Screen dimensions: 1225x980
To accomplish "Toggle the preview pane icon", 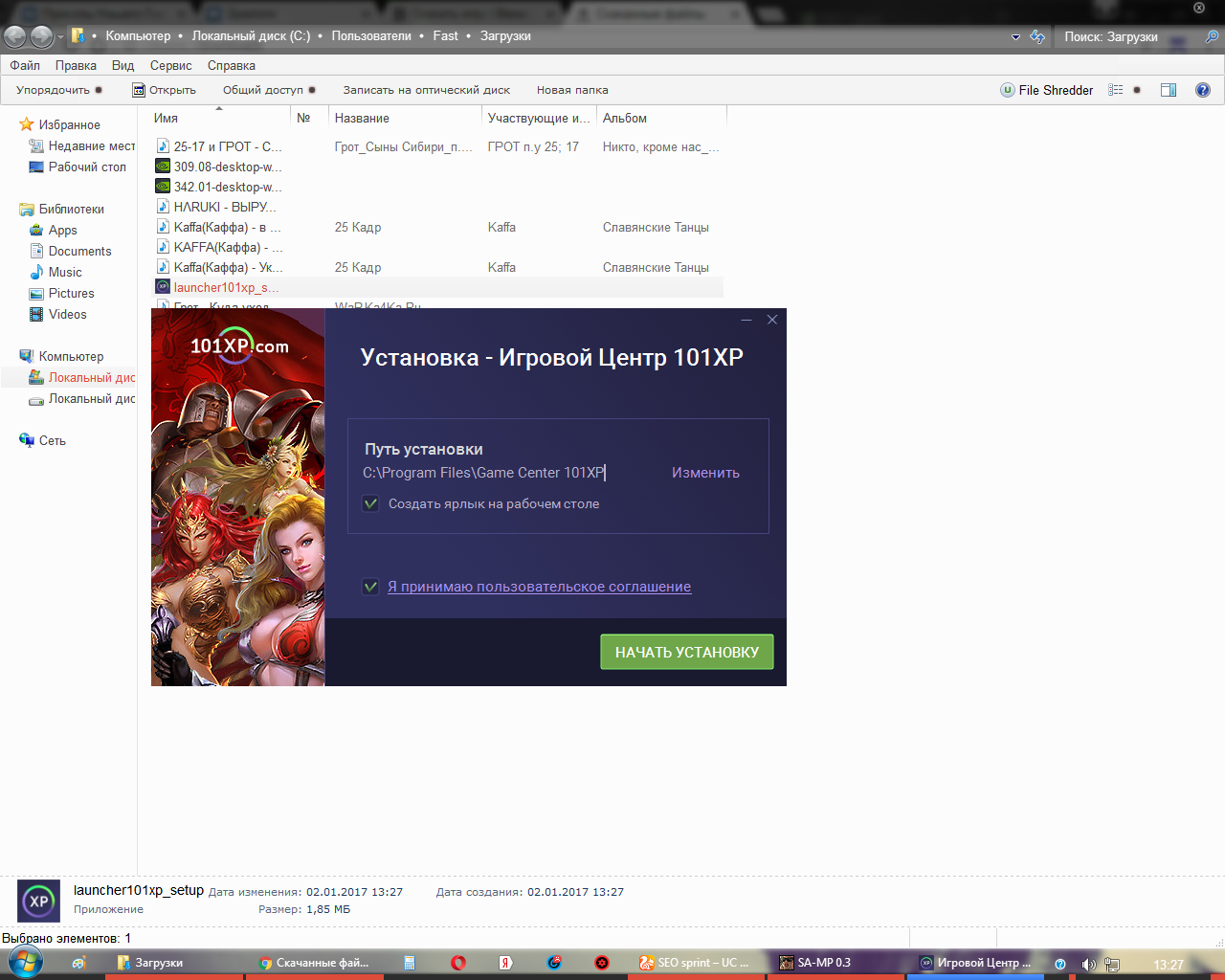I will [x=1169, y=90].
